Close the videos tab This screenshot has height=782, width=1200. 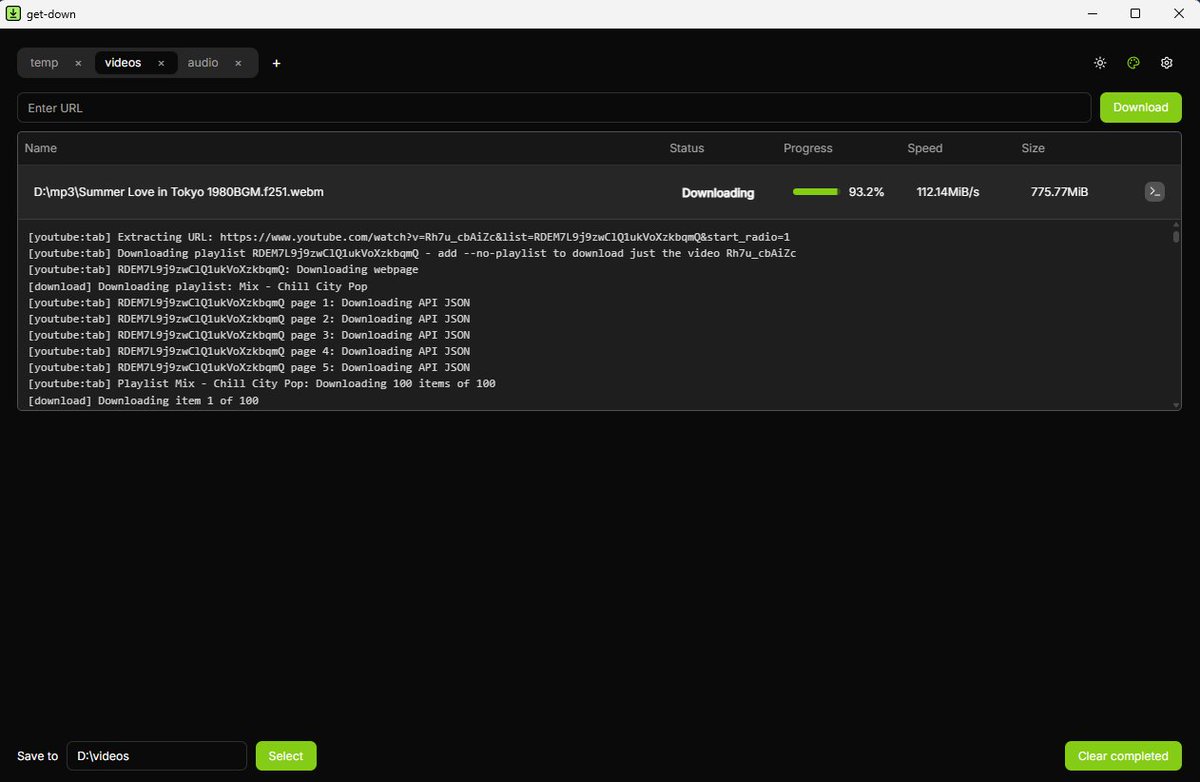pos(161,63)
